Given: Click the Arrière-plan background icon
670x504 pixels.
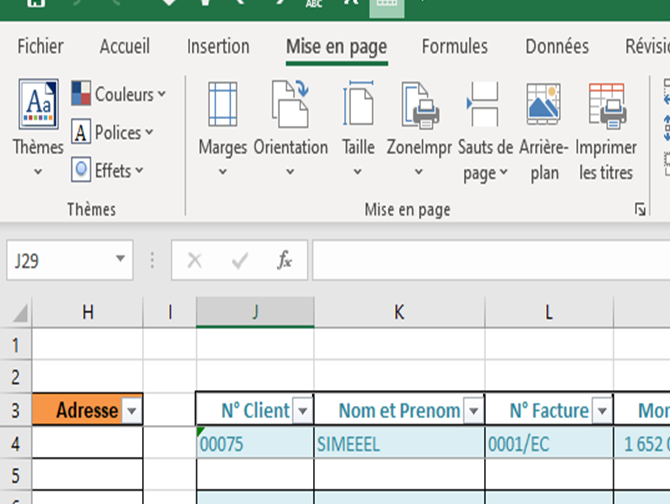Looking at the screenshot, I should point(544,104).
